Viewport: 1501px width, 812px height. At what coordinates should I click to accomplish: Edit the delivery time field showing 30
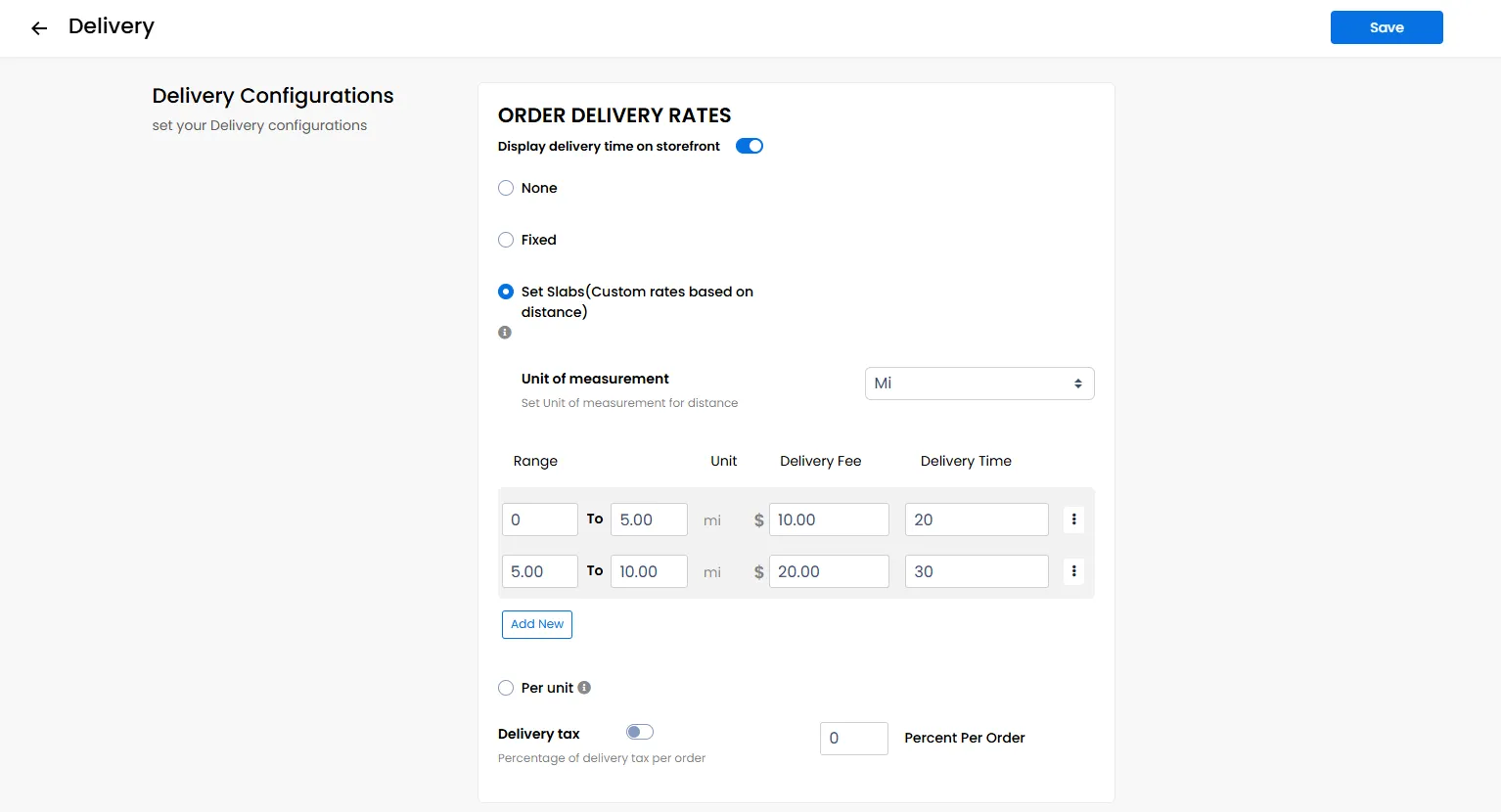tap(977, 571)
